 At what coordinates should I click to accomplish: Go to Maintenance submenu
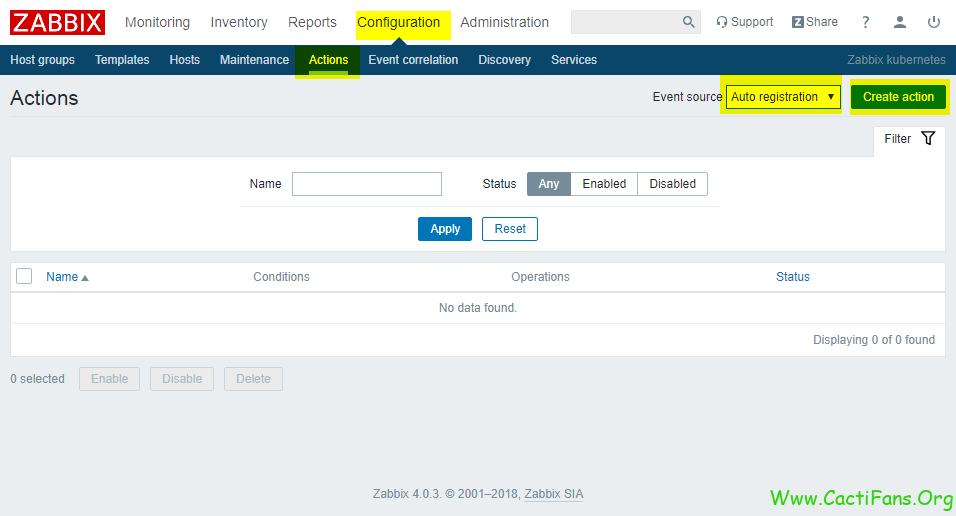(x=254, y=60)
